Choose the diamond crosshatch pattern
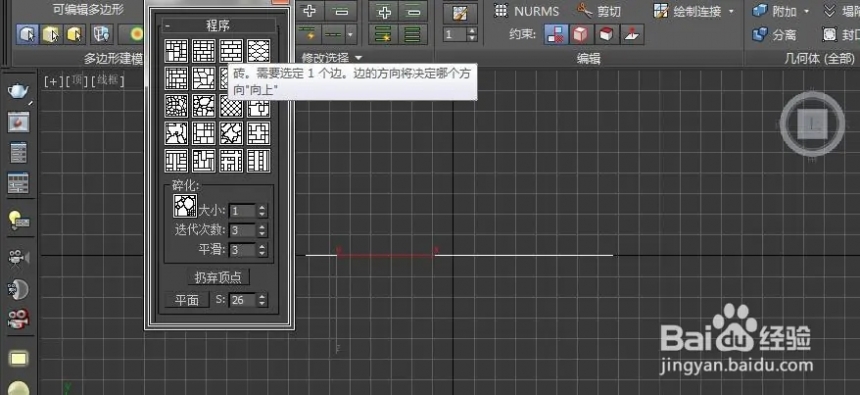 pyautogui.click(x=231, y=105)
